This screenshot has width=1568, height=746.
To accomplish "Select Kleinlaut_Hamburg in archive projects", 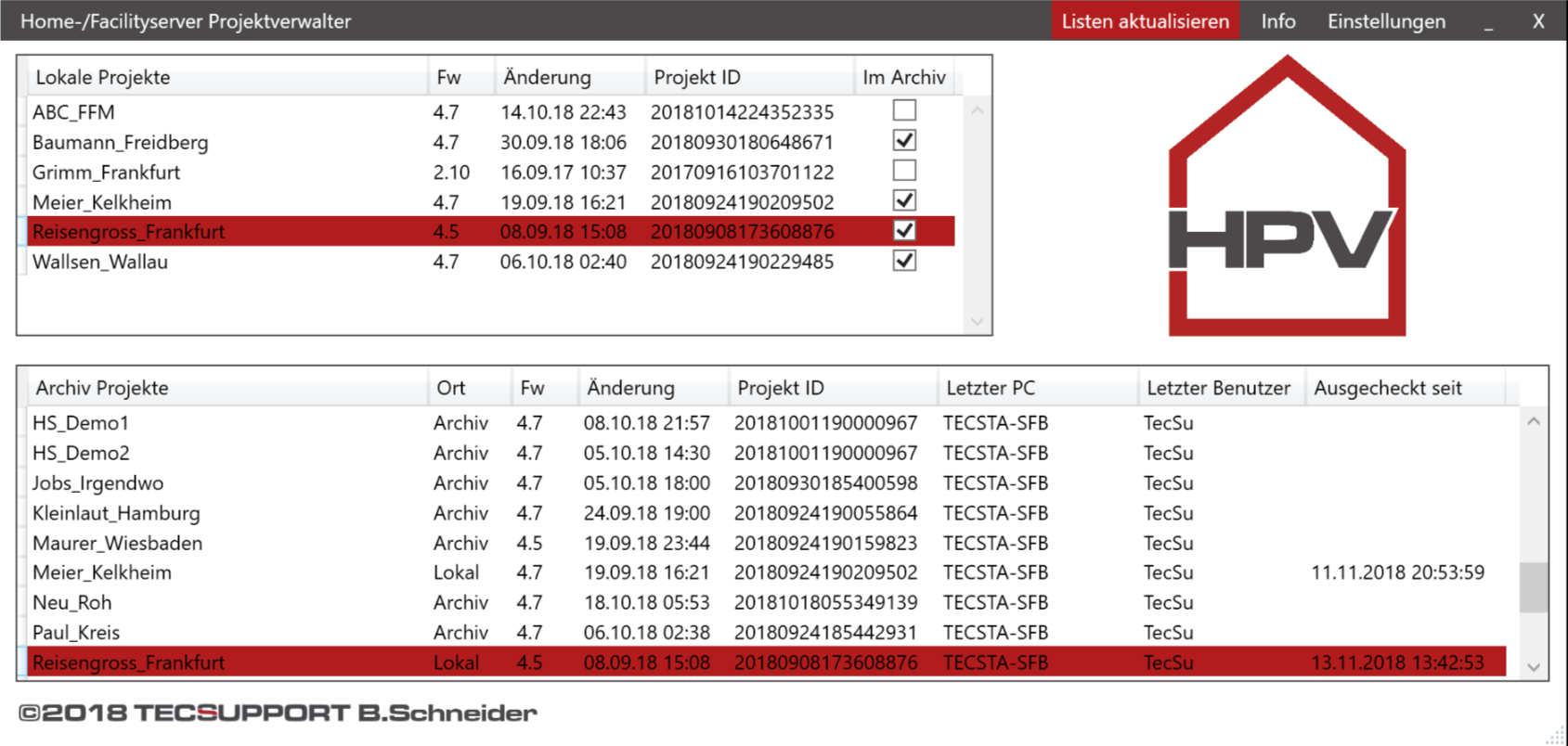I will click(116, 513).
